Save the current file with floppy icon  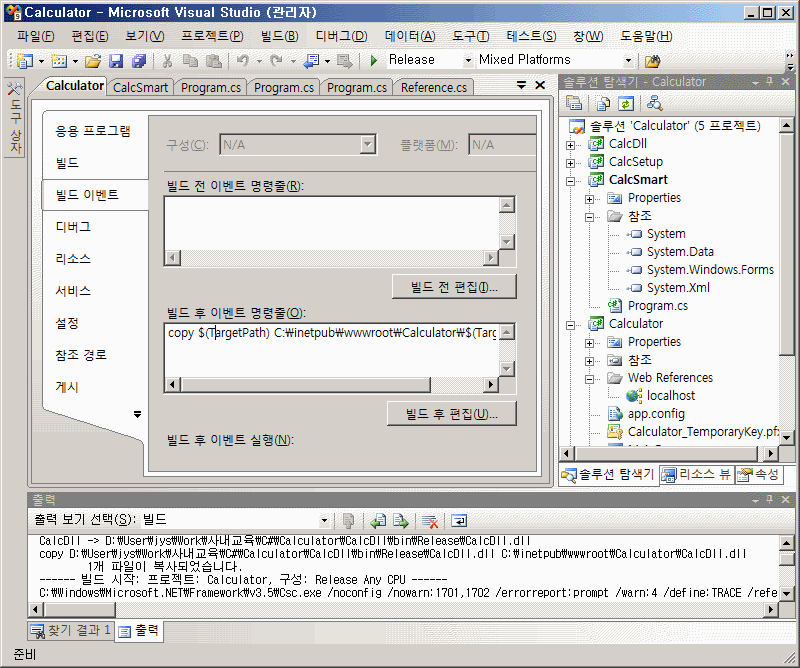click(x=116, y=61)
